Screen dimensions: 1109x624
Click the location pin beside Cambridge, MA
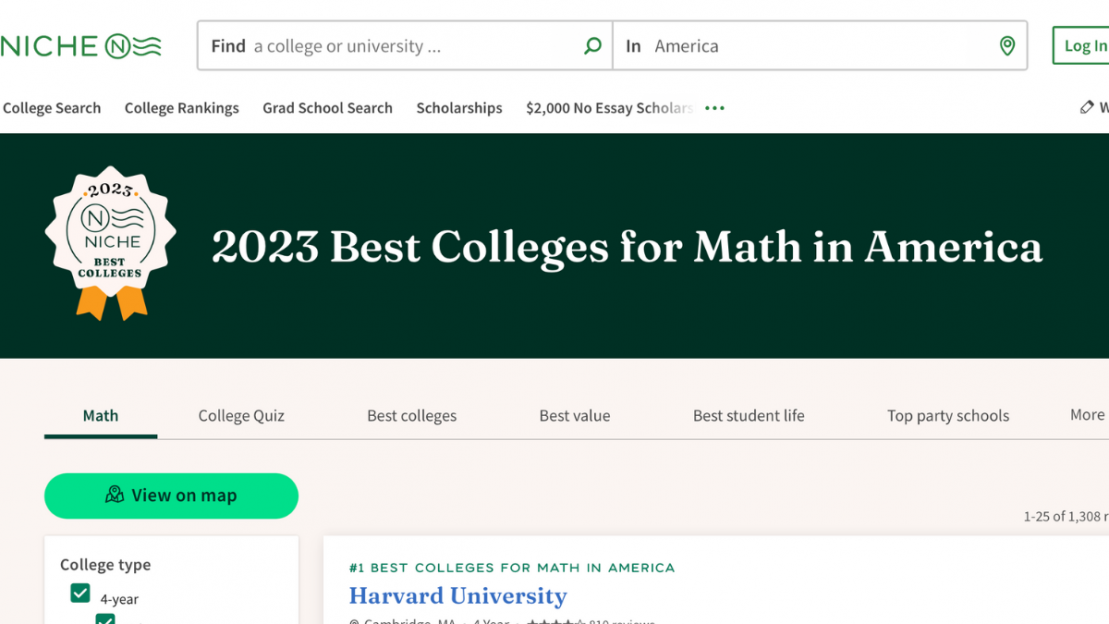pos(352,621)
